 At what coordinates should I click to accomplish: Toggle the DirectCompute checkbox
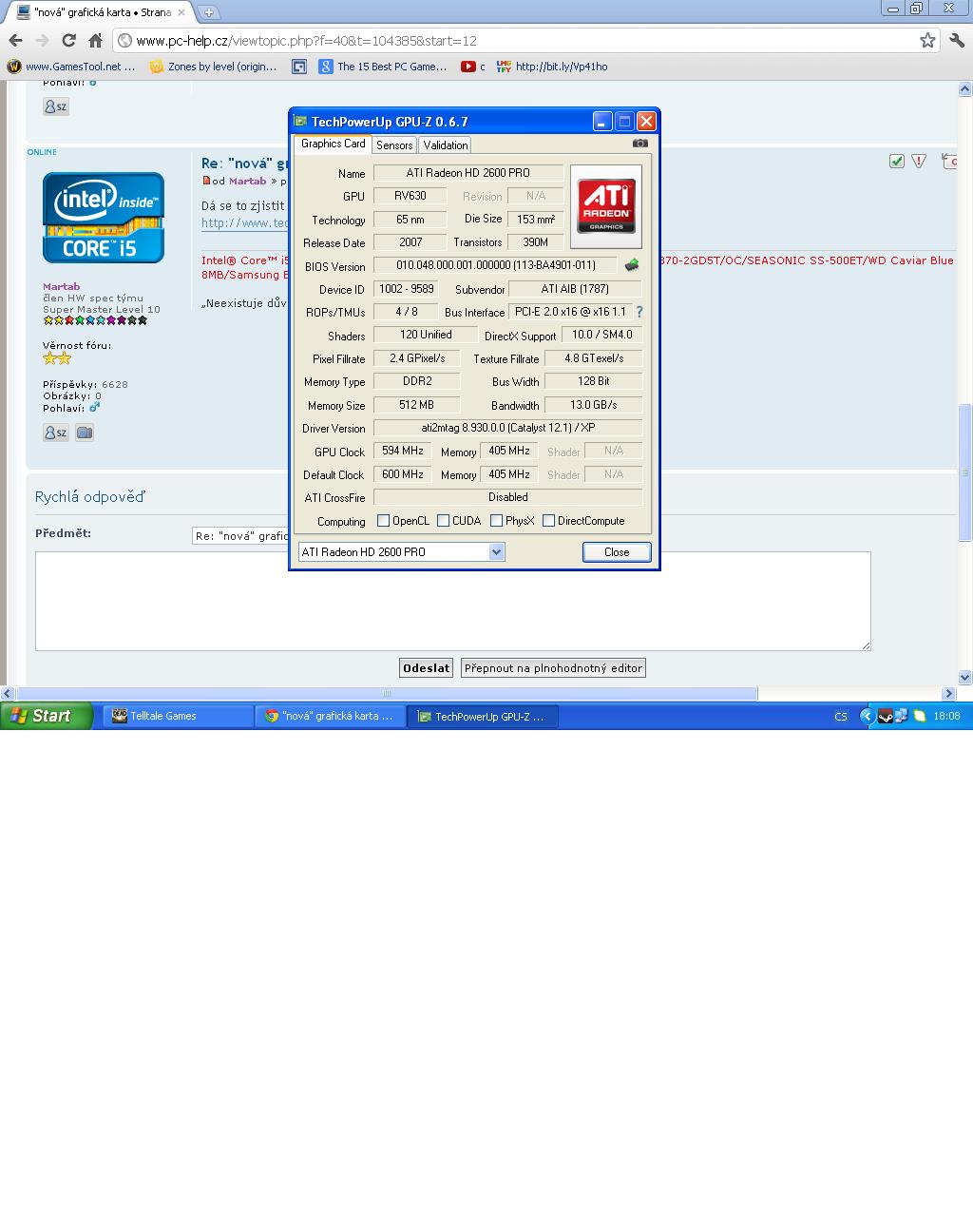(x=548, y=520)
